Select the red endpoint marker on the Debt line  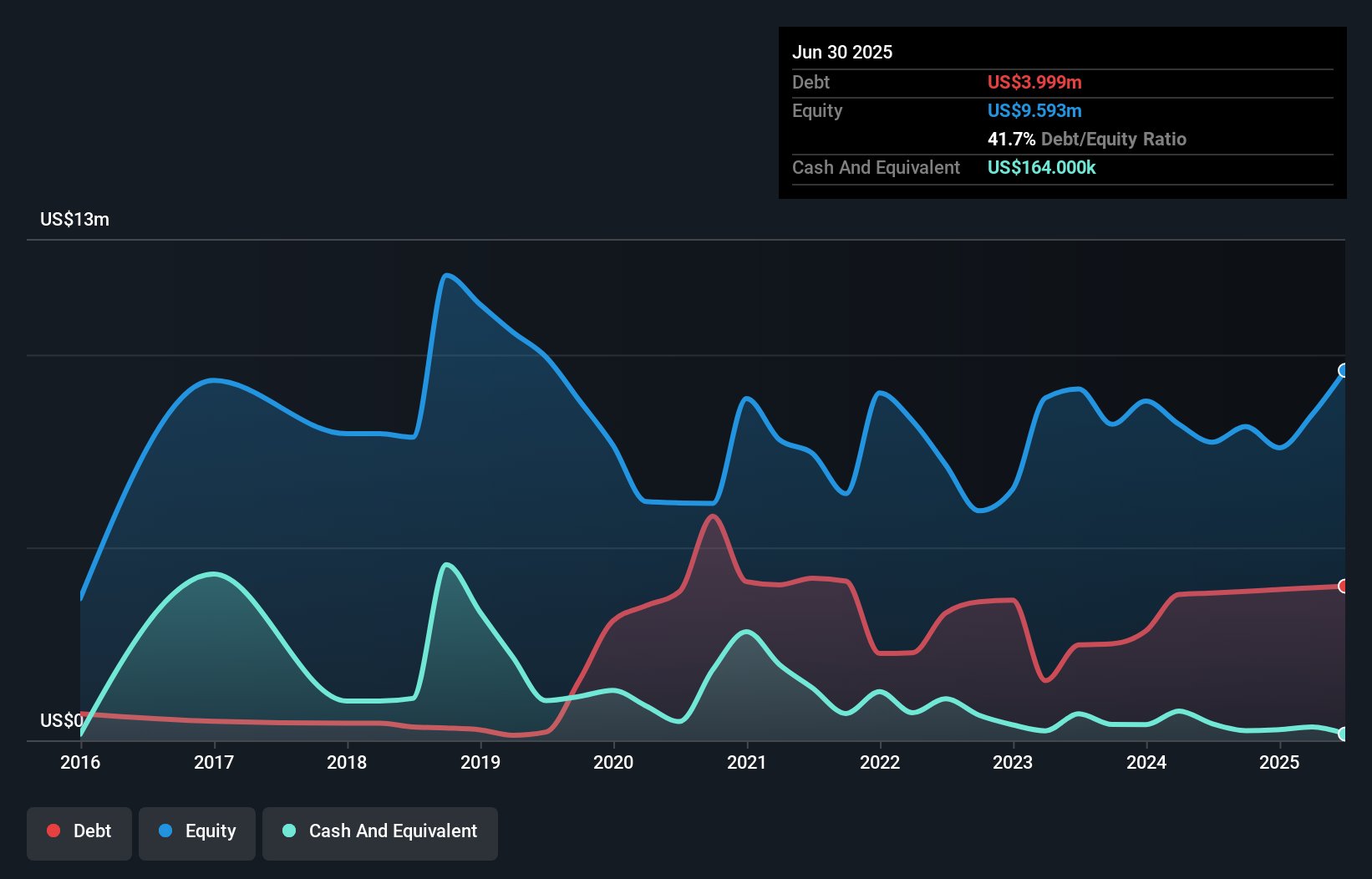(x=1343, y=587)
